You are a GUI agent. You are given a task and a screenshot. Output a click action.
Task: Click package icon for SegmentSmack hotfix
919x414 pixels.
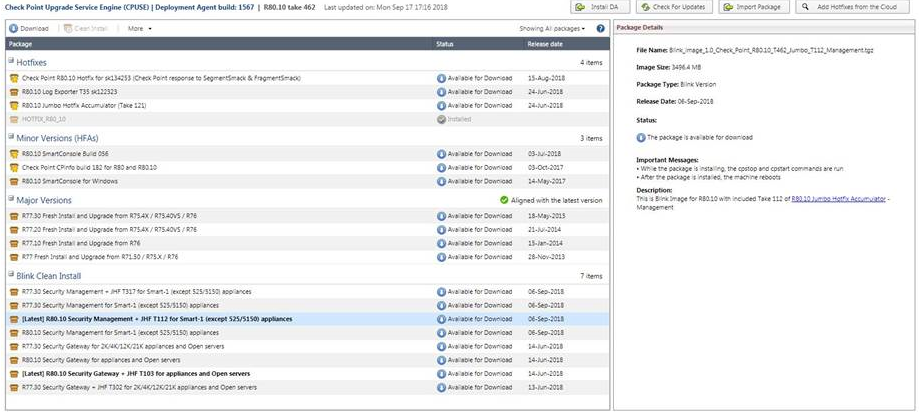click(14, 78)
